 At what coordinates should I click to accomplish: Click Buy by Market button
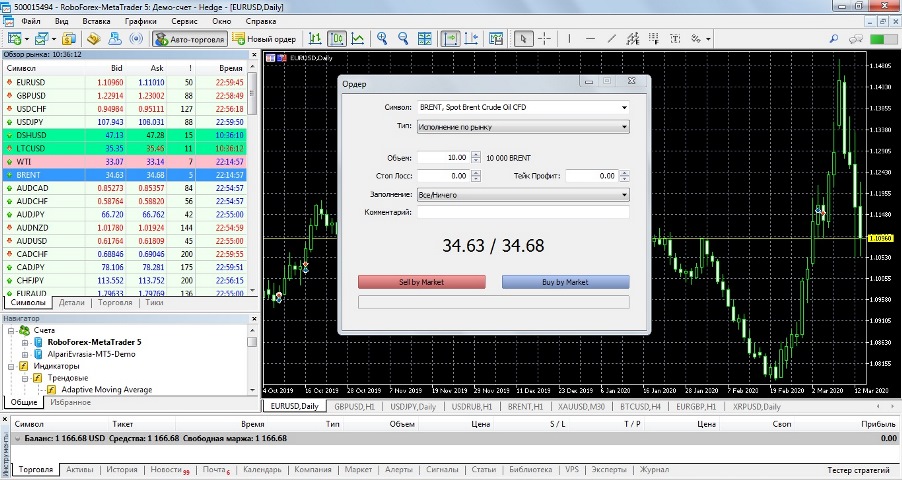click(x=565, y=282)
